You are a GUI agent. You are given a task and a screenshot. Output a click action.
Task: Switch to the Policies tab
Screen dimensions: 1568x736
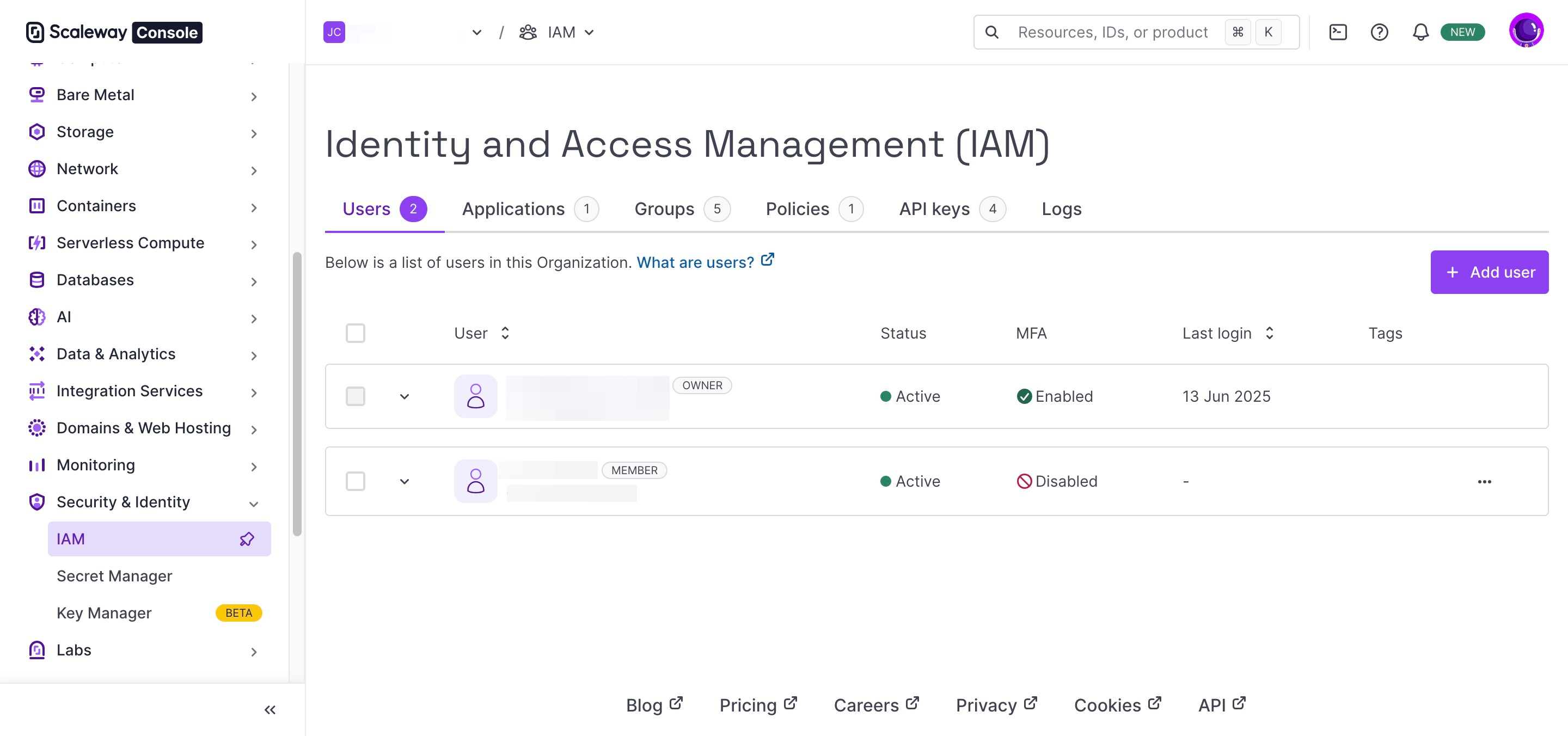point(814,209)
